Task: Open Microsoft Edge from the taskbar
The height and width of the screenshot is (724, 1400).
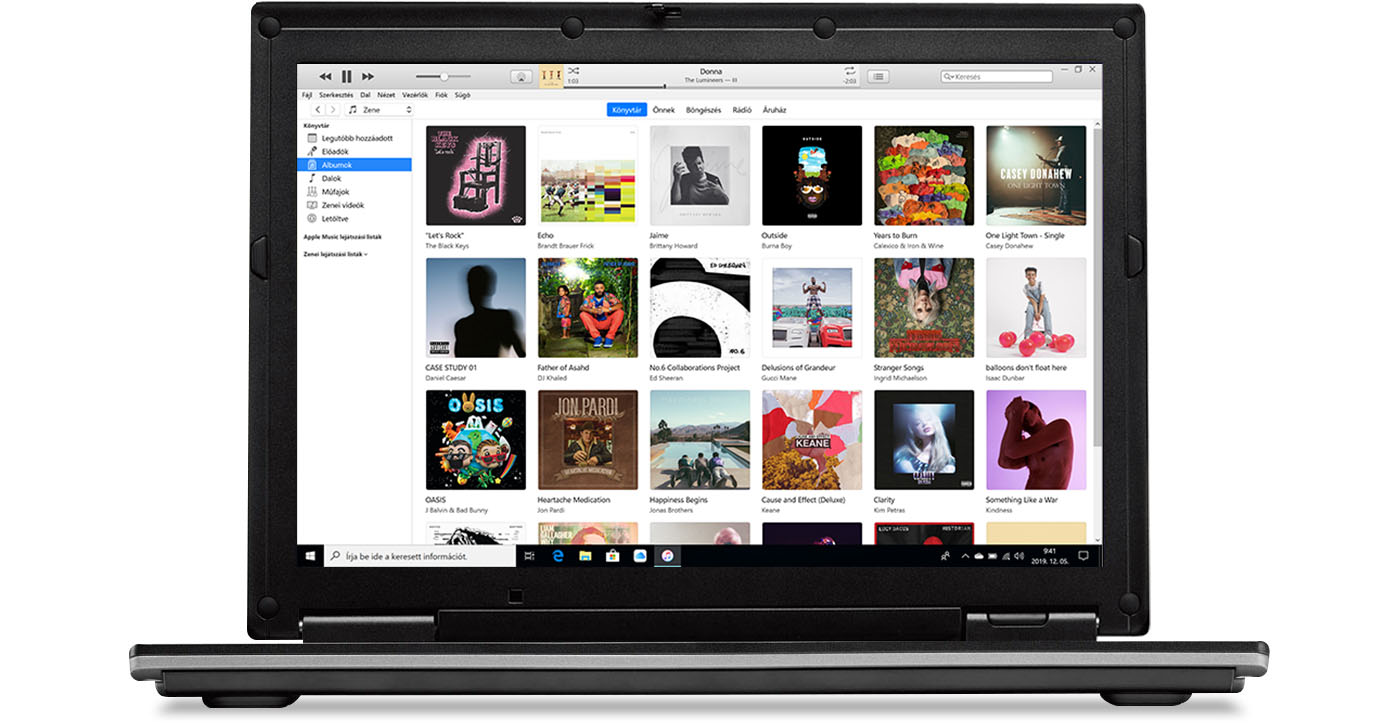Action: click(x=558, y=555)
